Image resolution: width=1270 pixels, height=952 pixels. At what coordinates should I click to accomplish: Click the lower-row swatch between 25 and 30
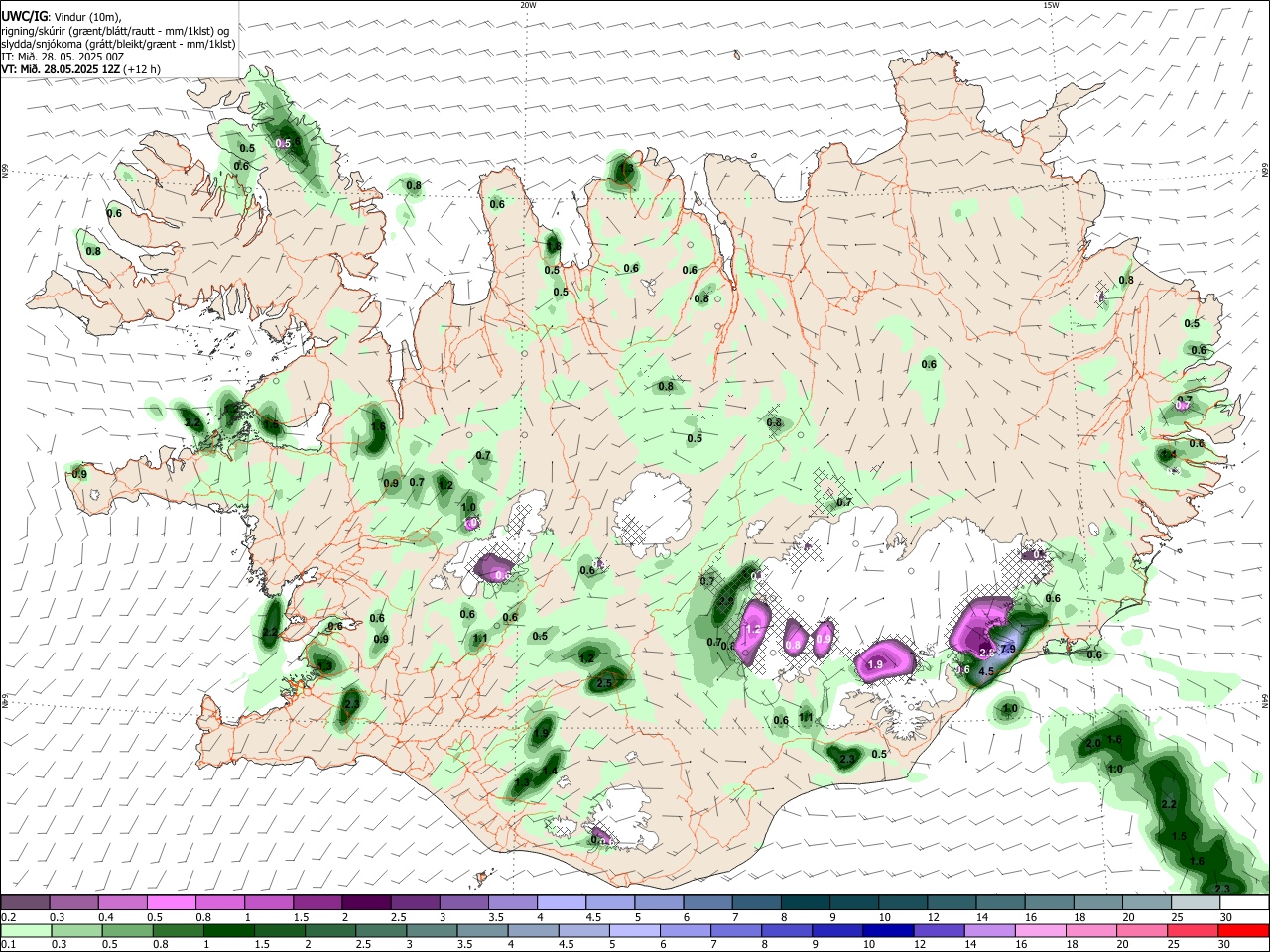[x=1193, y=931]
